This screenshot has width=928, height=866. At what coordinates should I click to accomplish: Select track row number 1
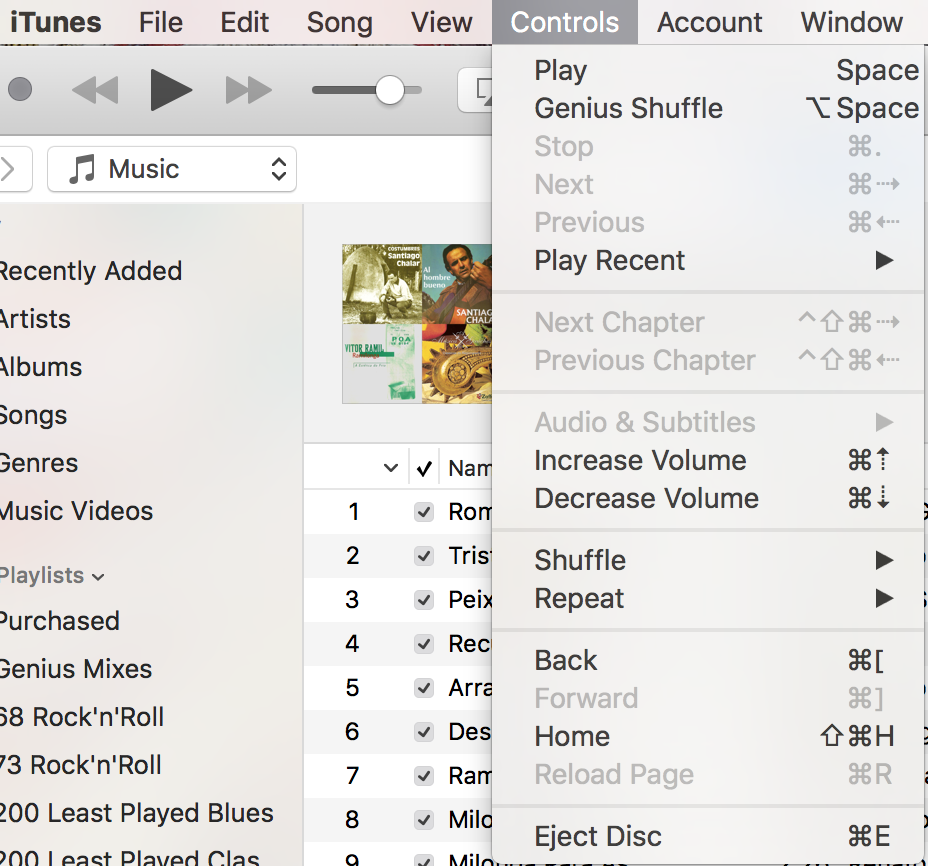(398, 511)
